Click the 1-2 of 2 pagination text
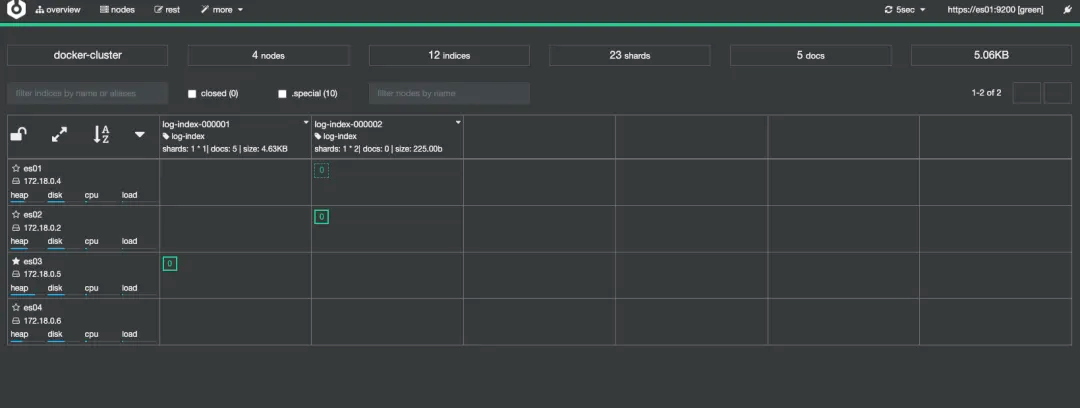Image resolution: width=1080 pixels, height=408 pixels. (986, 93)
